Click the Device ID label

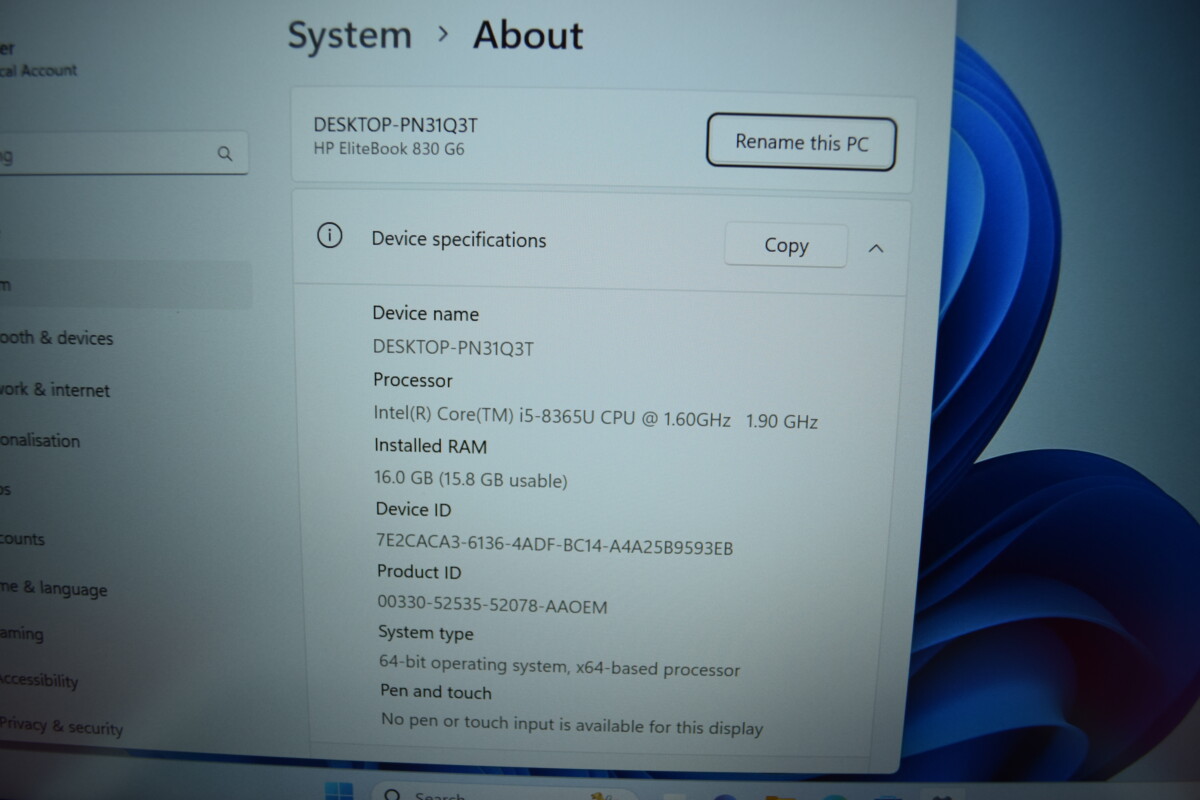[414, 509]
